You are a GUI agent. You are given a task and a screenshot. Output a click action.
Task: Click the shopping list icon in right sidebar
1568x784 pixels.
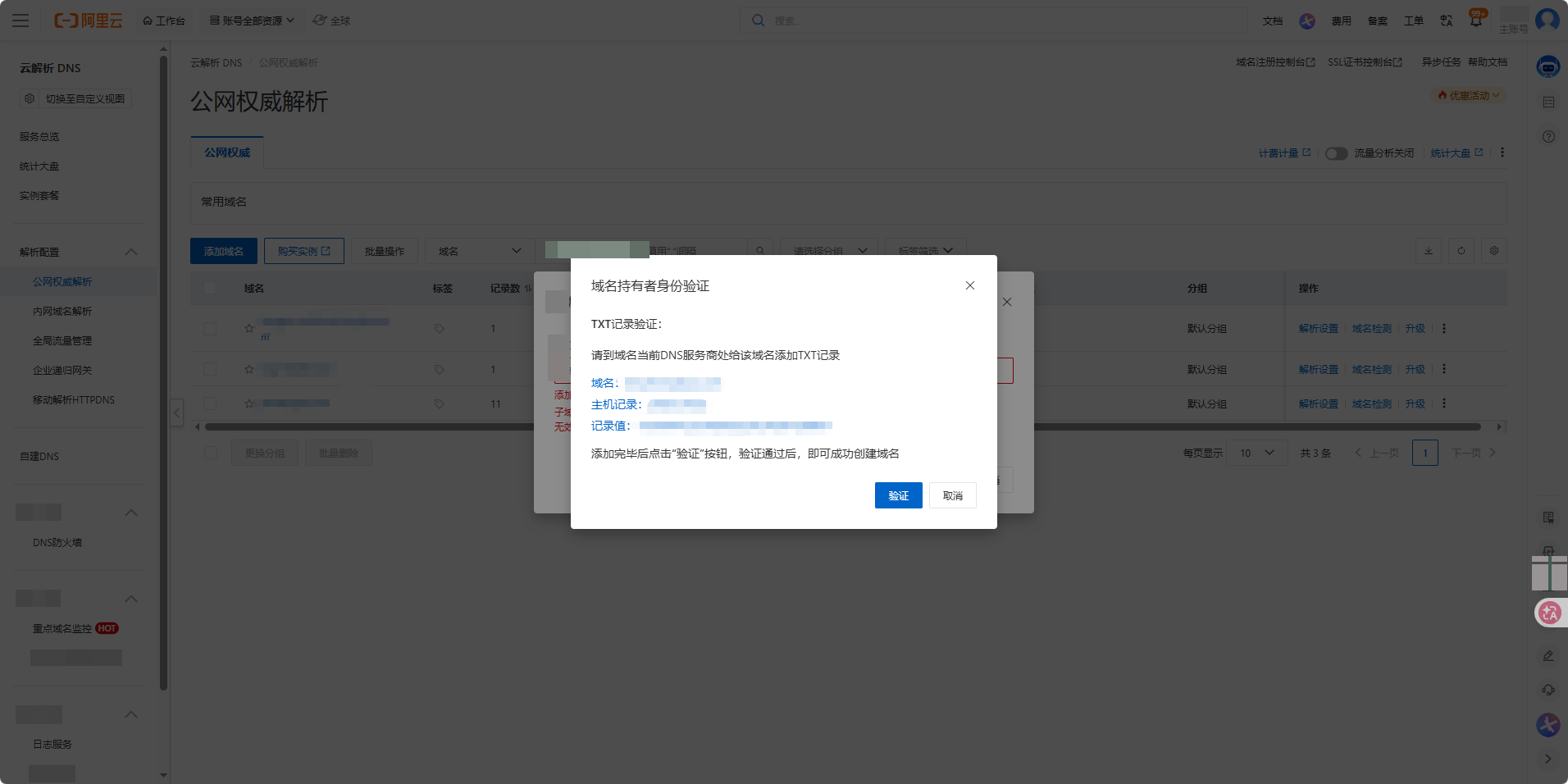point(1548,517)
